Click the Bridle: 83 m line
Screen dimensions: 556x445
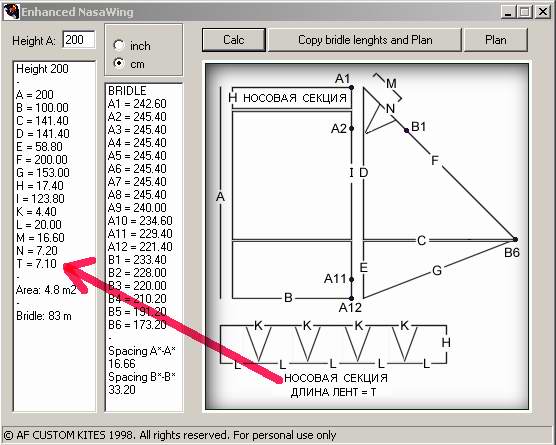pyautogui.click(x=44, y=316)
